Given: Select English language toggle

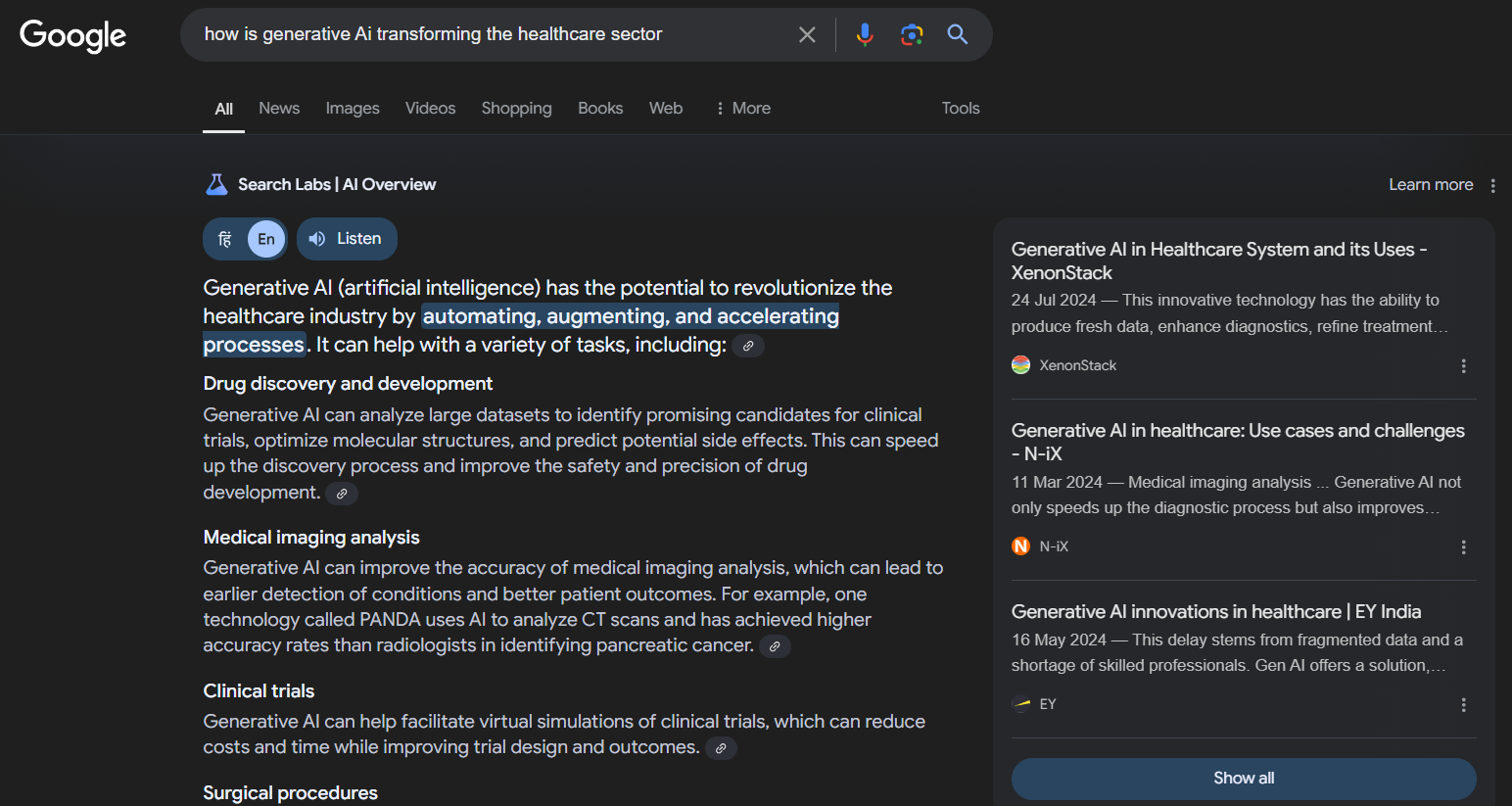Looking at the screenshot, I should tap(266, 239).
